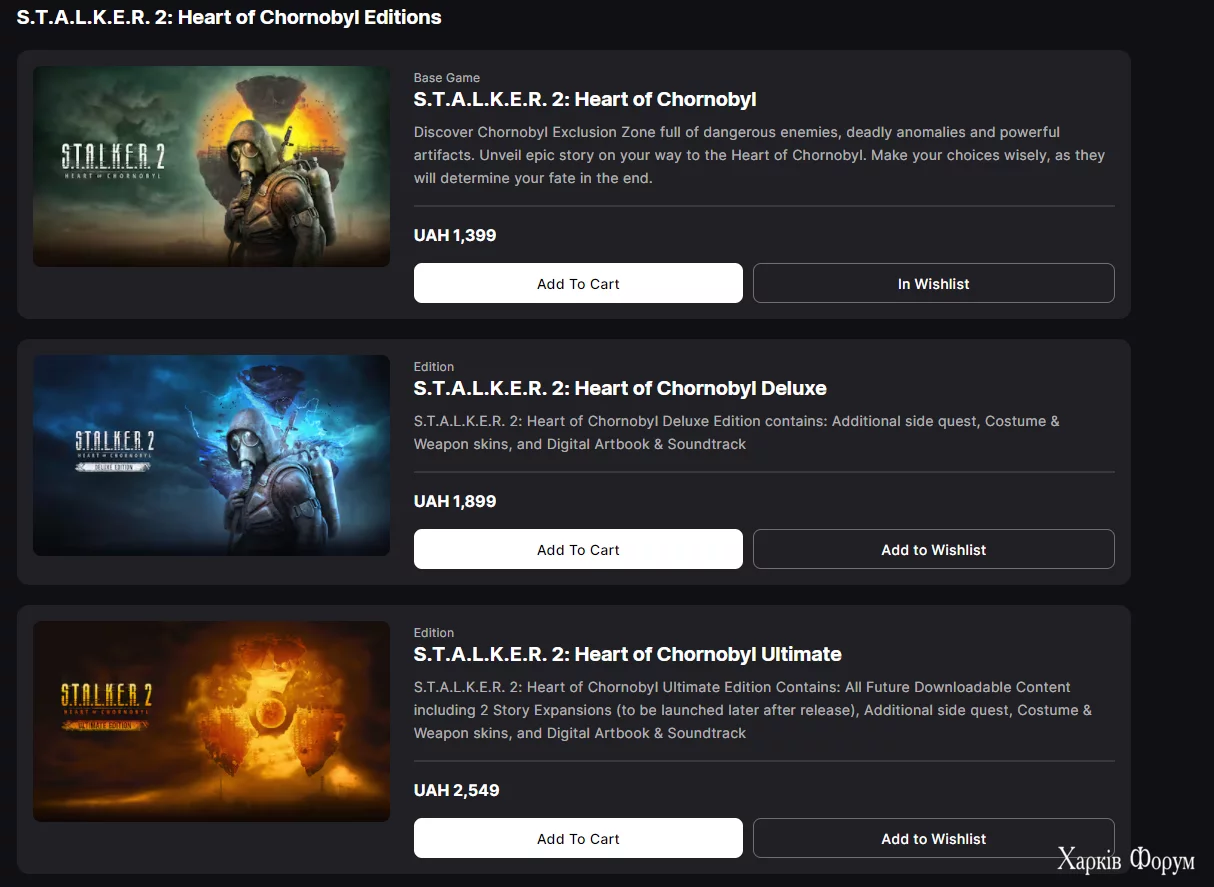Add the Deluxe edition to wishlist

click(x=933, y=549)
